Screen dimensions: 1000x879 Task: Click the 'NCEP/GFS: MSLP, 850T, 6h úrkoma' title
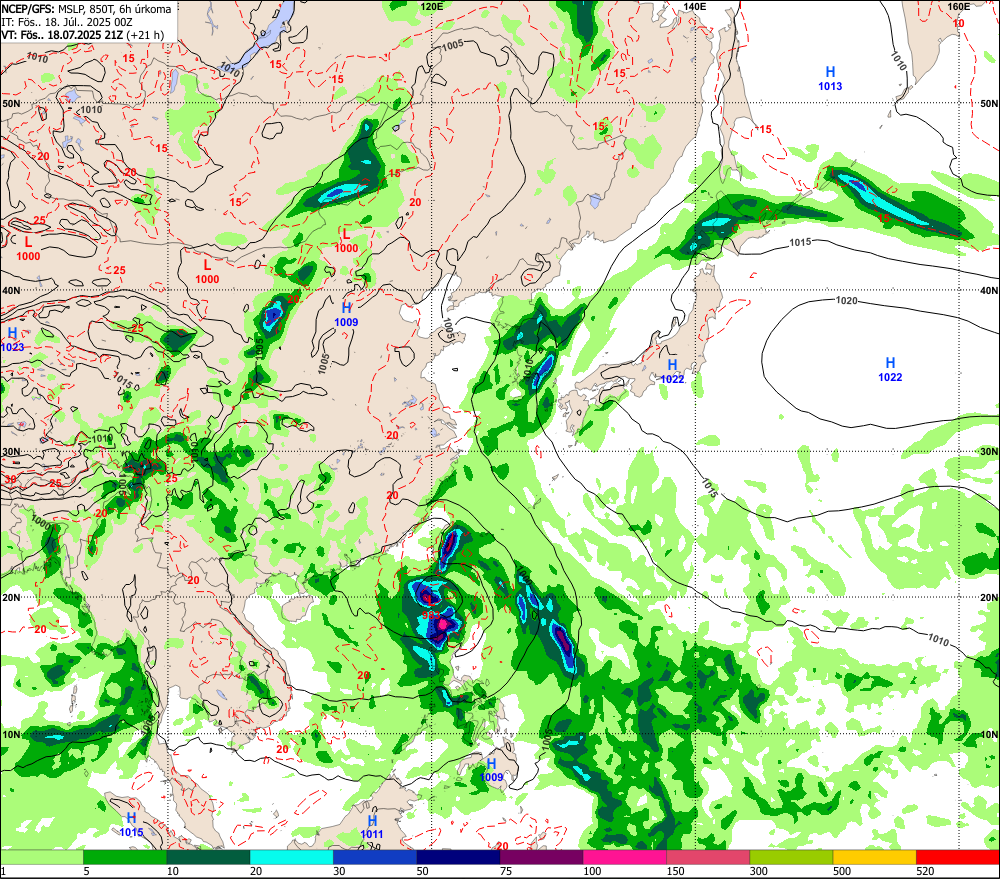tap(86, 9)
